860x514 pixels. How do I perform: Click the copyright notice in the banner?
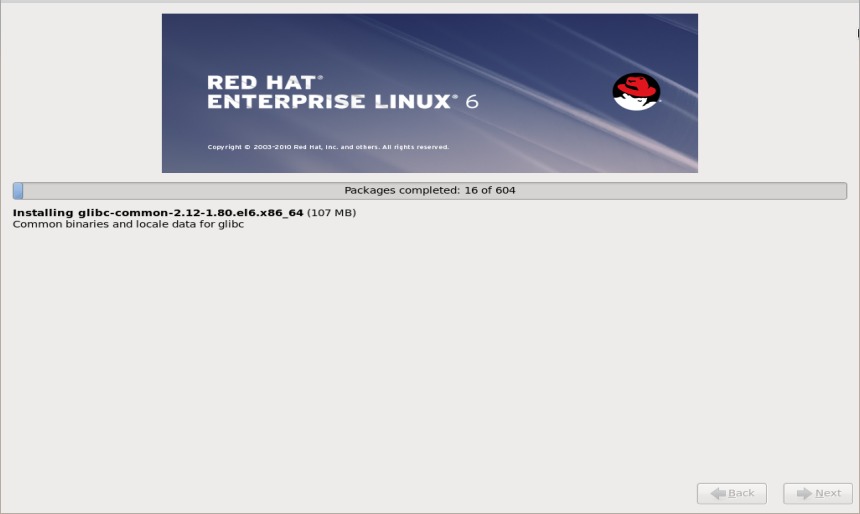pos(328,147)
